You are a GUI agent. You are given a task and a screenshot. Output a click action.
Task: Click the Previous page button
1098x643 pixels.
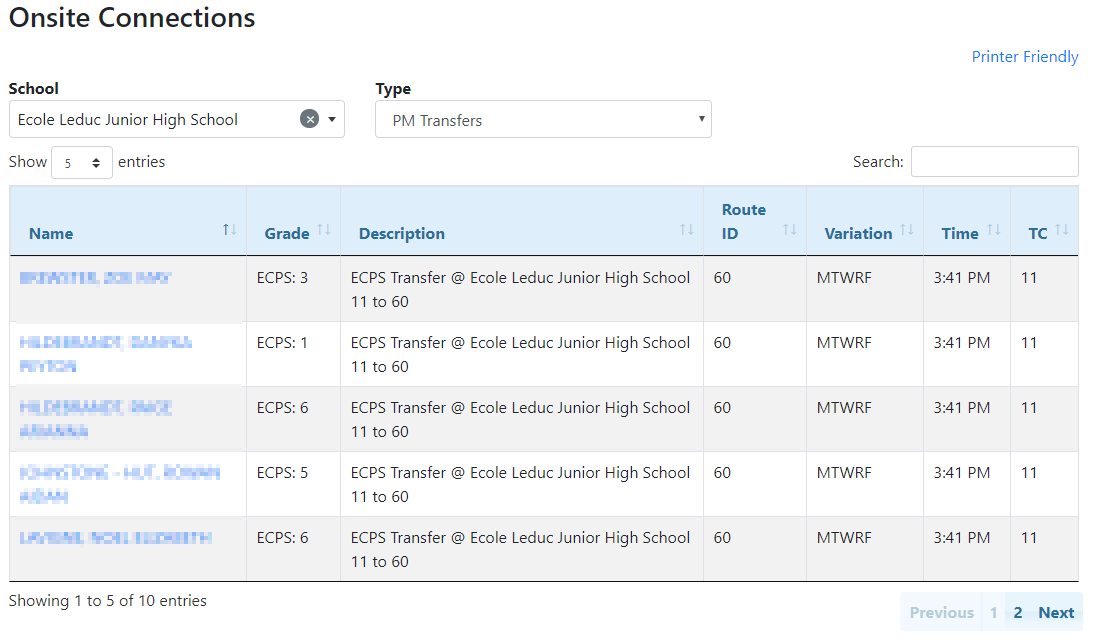click(941, 613)
